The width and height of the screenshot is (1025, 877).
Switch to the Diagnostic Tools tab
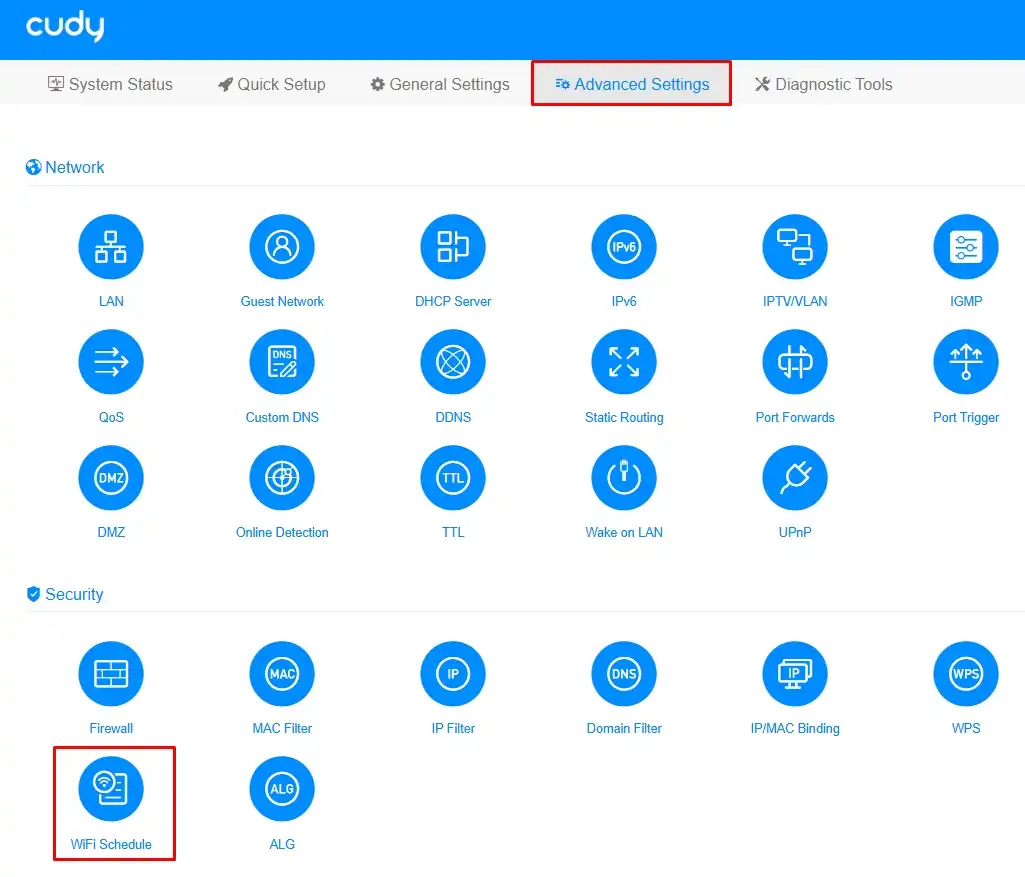tap(823, 84)
